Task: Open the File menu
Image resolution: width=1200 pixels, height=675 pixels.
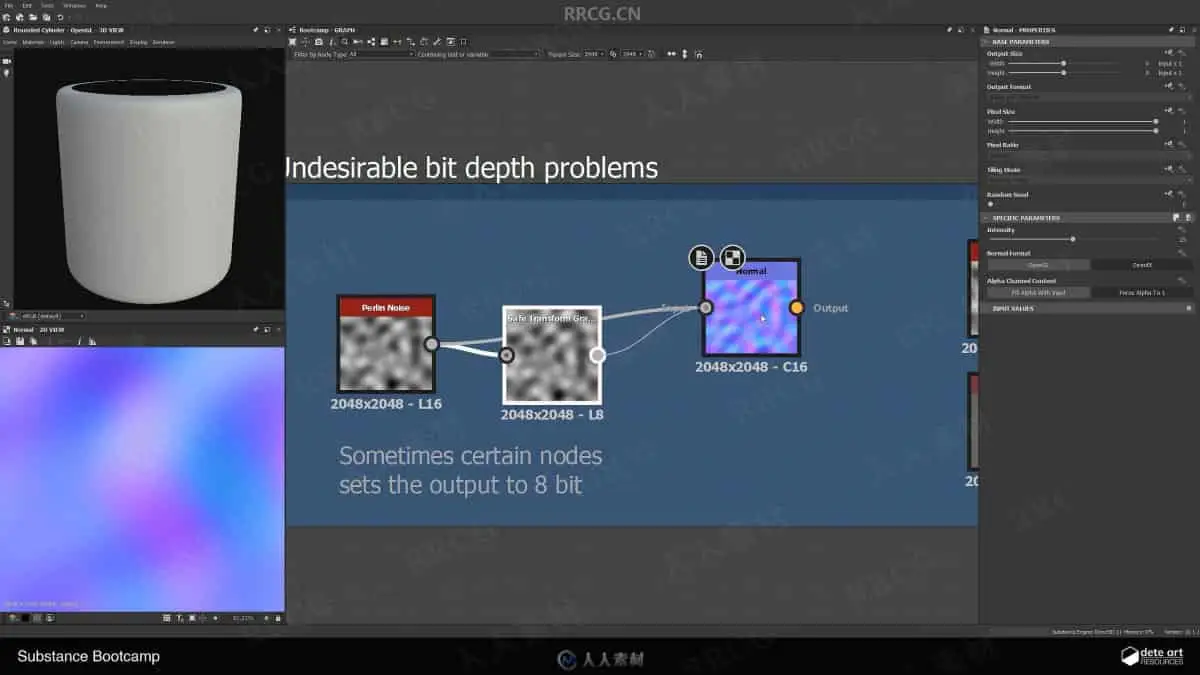Action: tap(9, 5)
